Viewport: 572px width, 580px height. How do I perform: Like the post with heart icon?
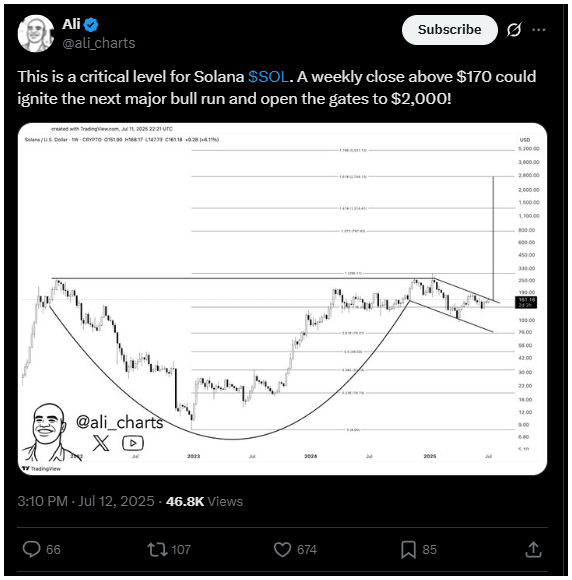point(282,549)
